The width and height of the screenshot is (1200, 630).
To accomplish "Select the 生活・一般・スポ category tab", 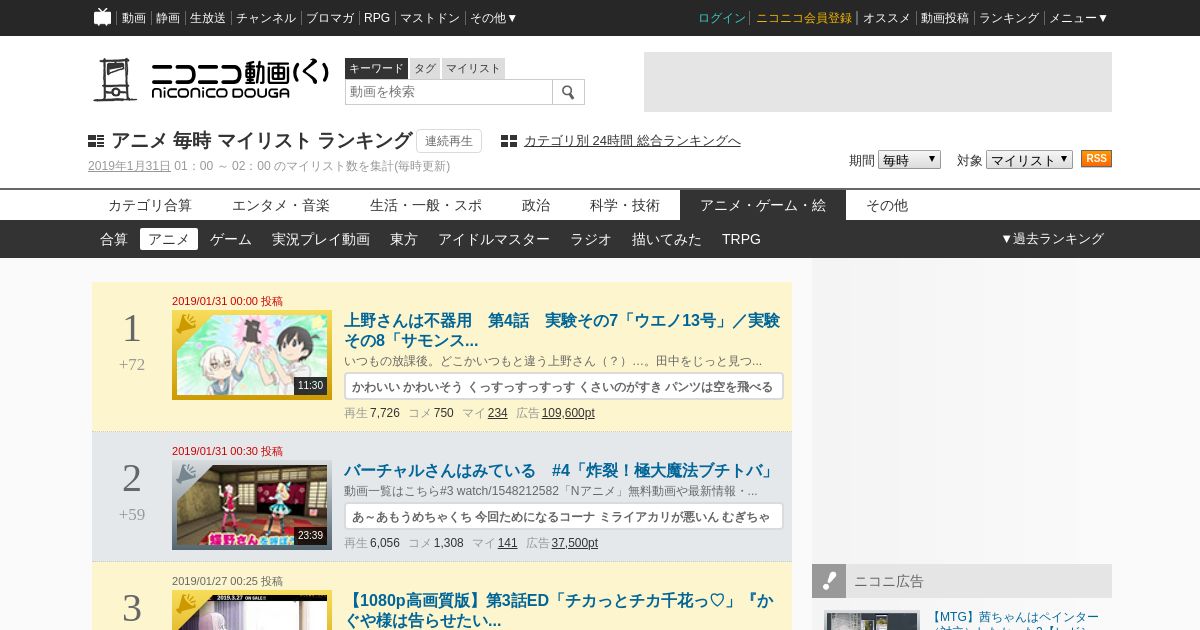I will point(426,205).
